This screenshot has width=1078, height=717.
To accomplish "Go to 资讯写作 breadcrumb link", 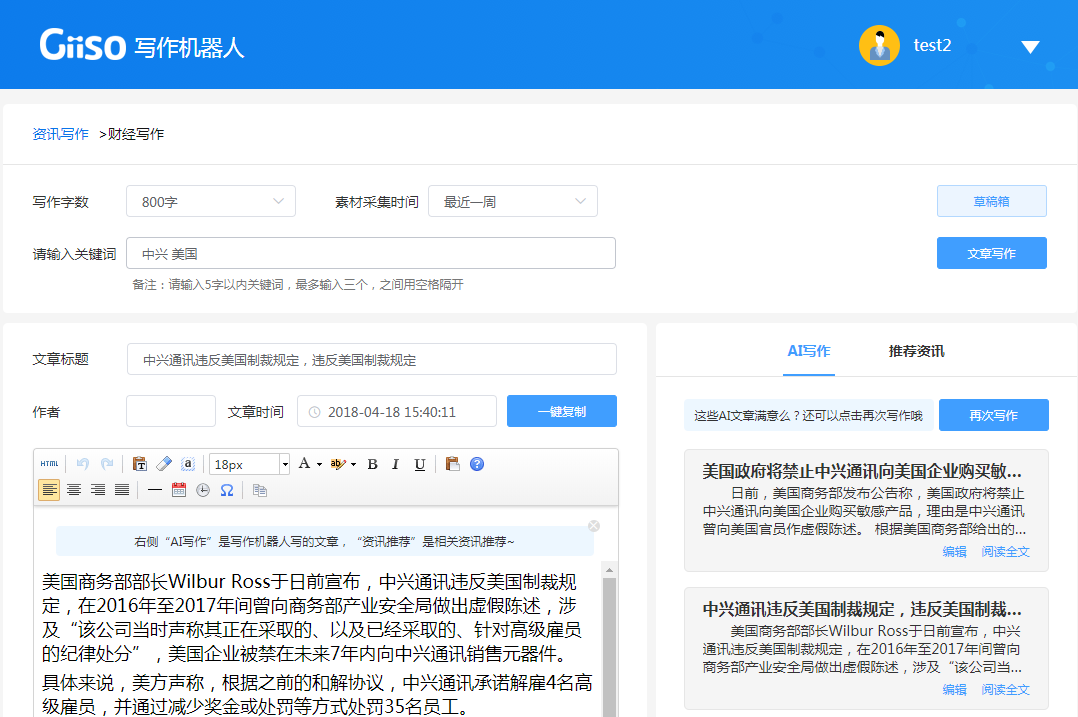I will pos(60,134).
